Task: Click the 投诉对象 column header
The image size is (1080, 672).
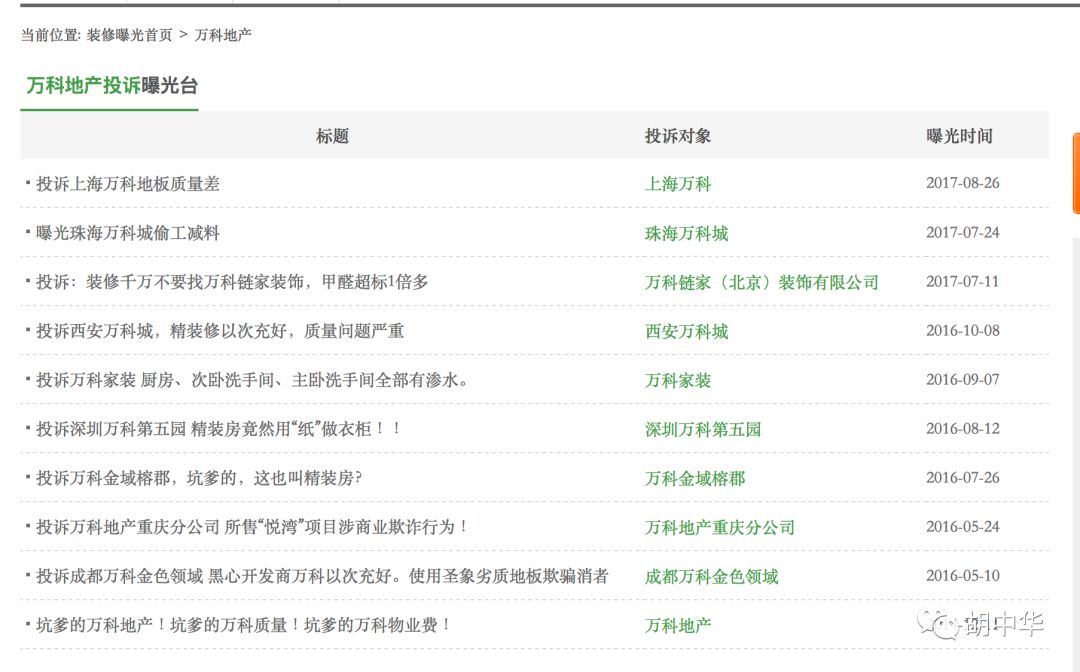Action: [678, 136]
